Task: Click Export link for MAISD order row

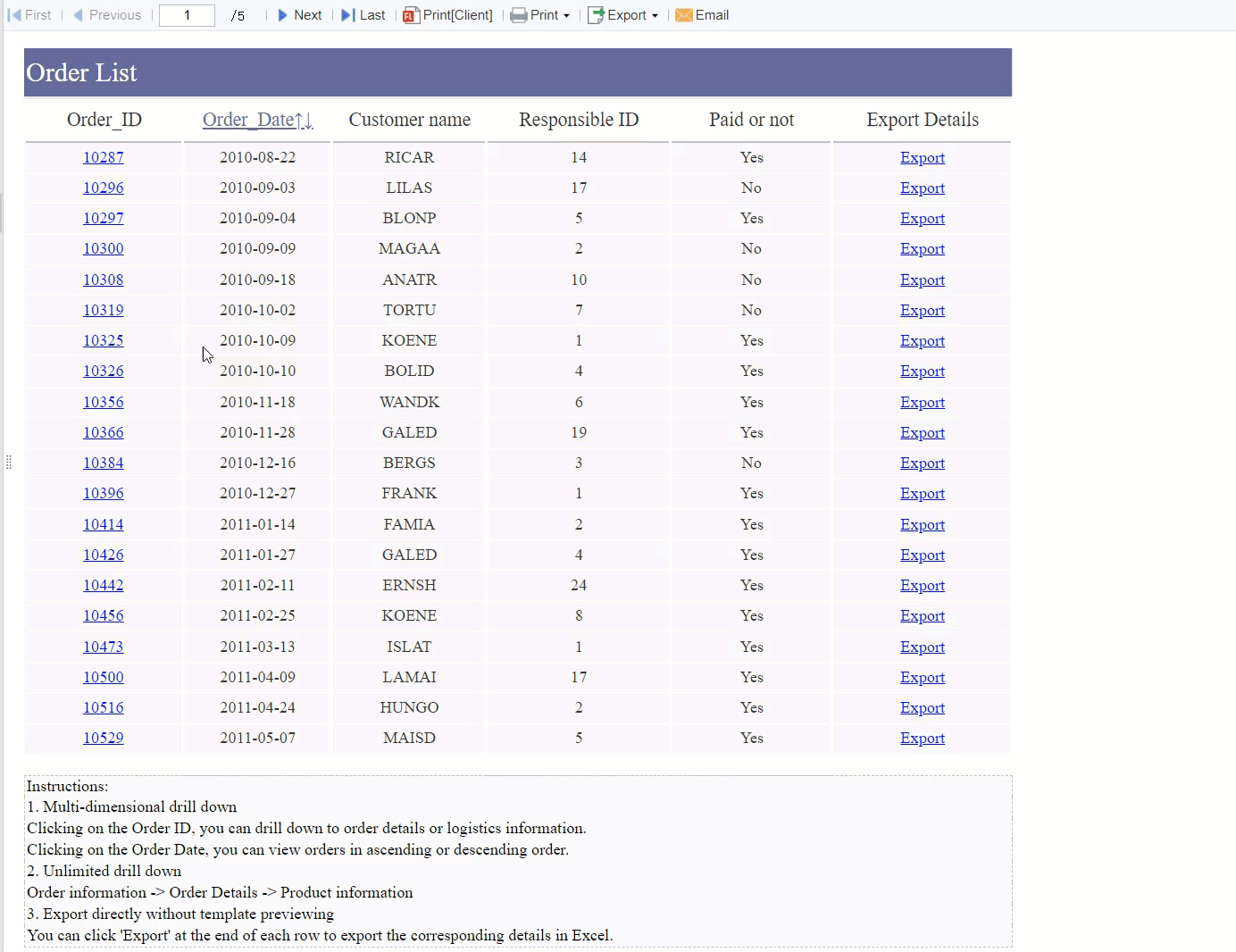Action: point(922,738)
